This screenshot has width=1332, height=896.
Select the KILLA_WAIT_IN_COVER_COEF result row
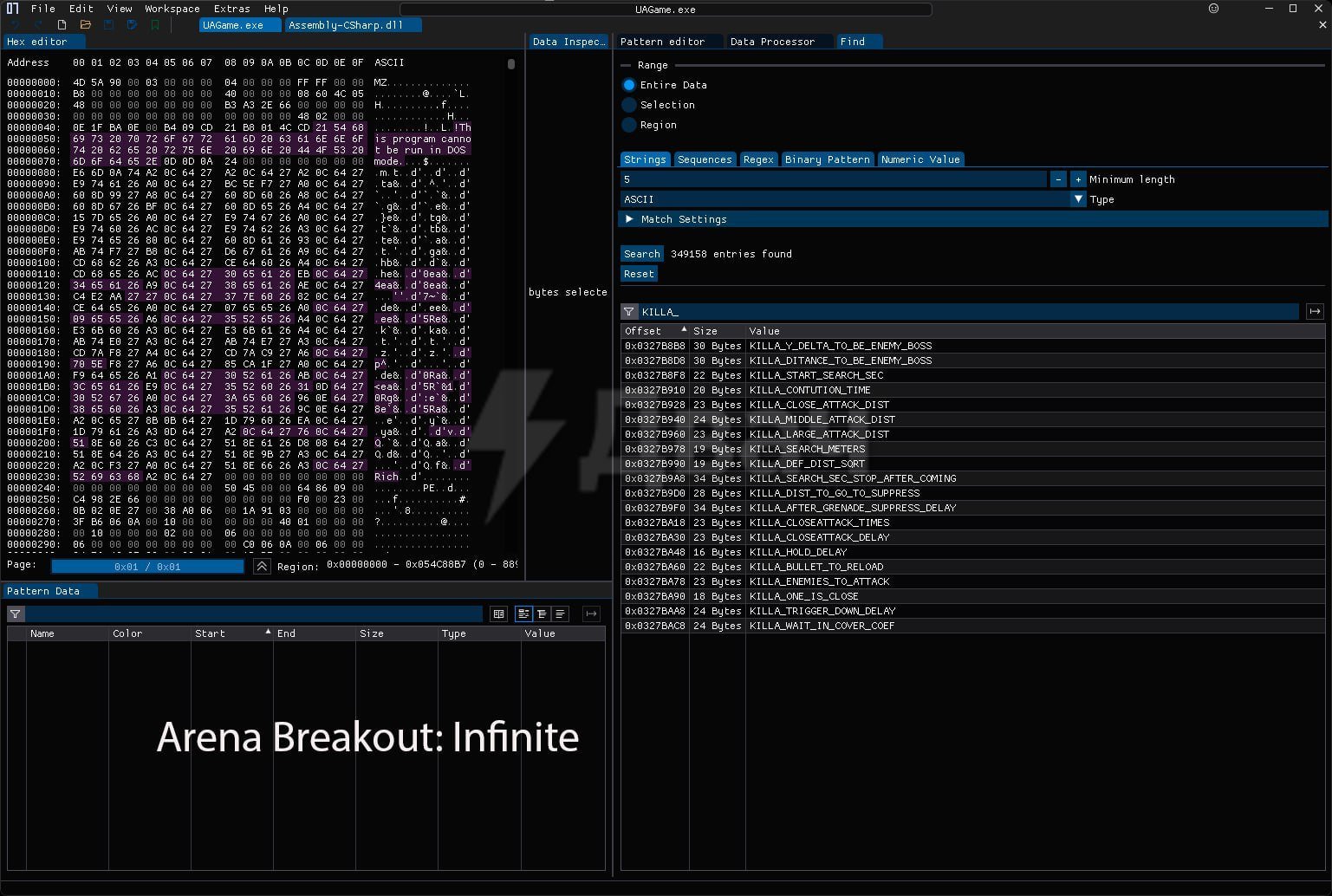click(973, 626)
